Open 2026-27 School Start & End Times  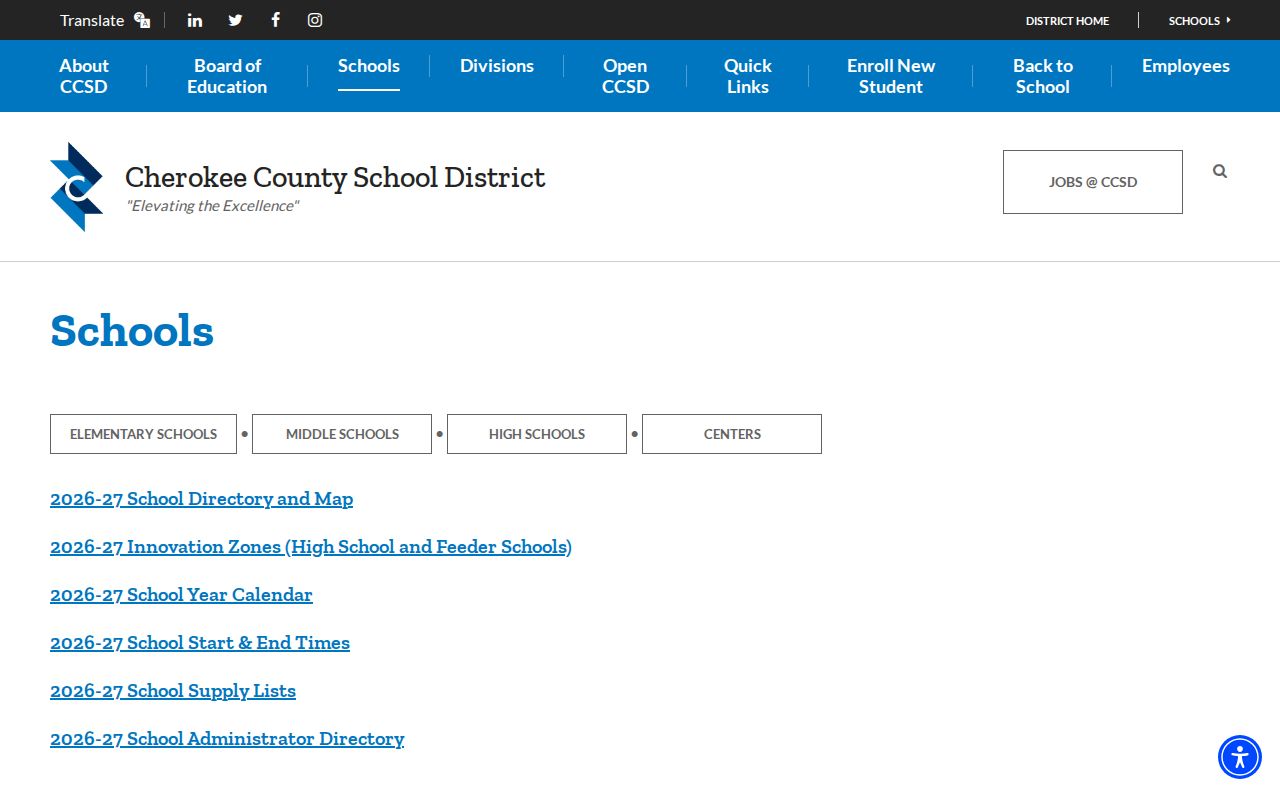click(200, 643)
